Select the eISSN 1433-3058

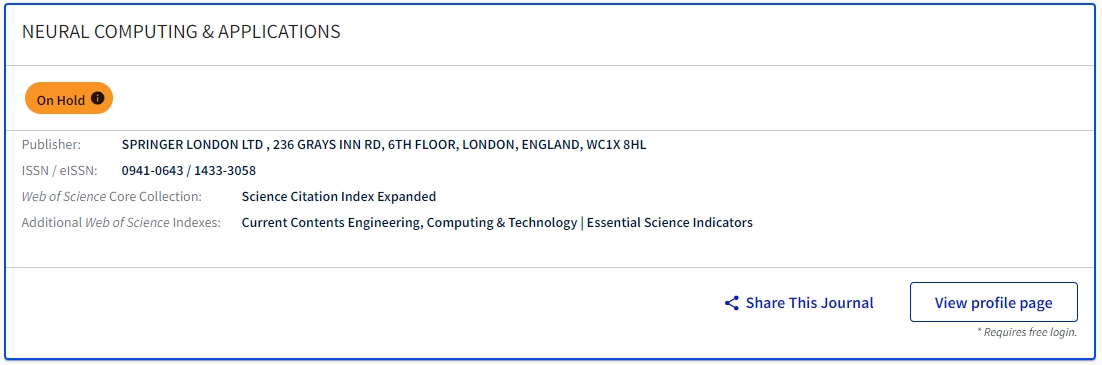click(225, 171)
